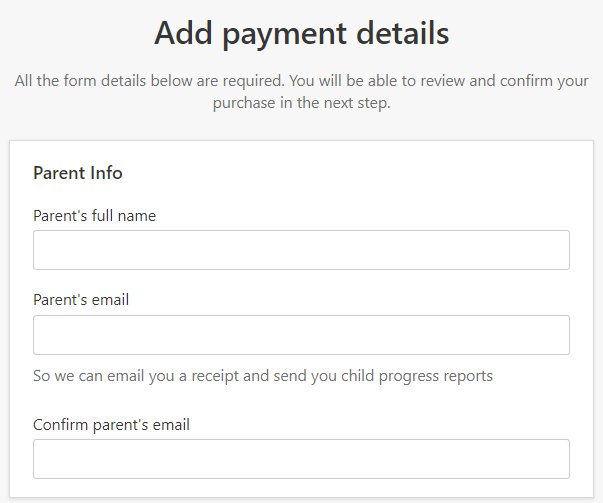Click the "Confirm parent's email" label

pos(112,425)
